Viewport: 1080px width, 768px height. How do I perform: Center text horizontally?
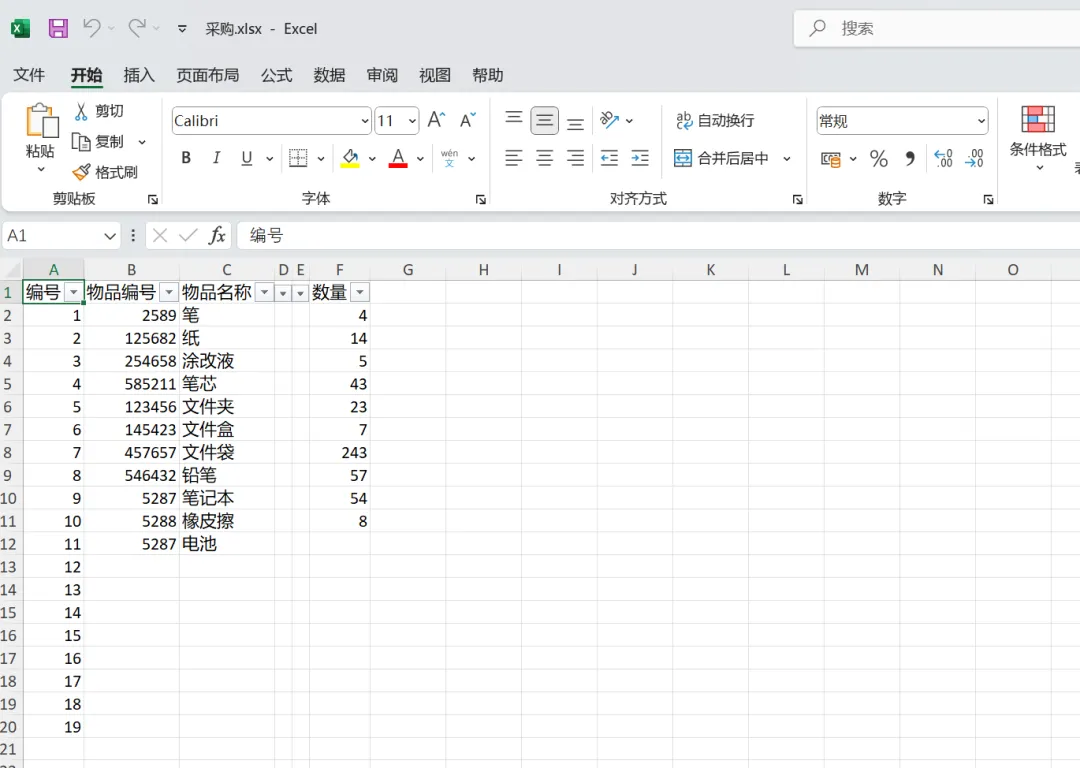[544, 158]
